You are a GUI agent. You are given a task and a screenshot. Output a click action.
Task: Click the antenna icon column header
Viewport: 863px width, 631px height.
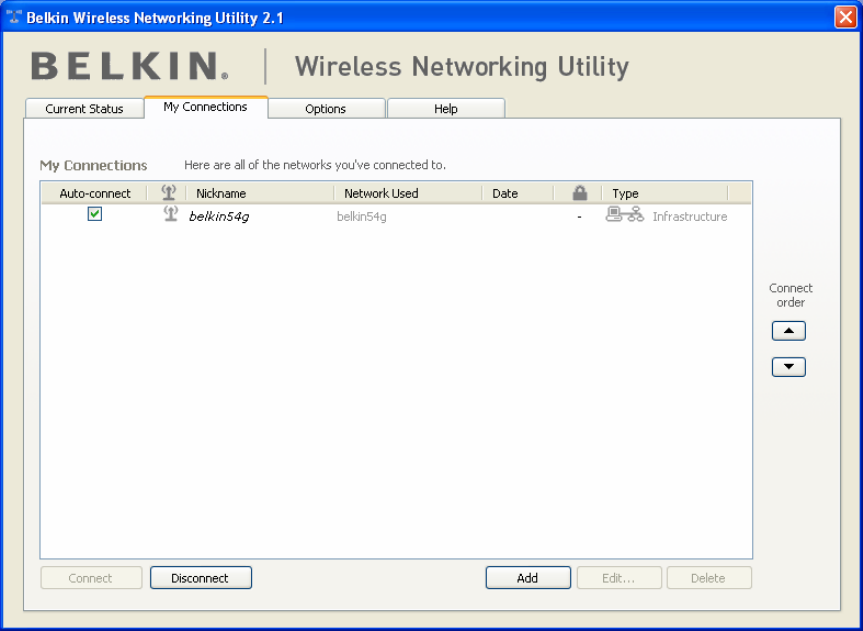coord(168,193)
